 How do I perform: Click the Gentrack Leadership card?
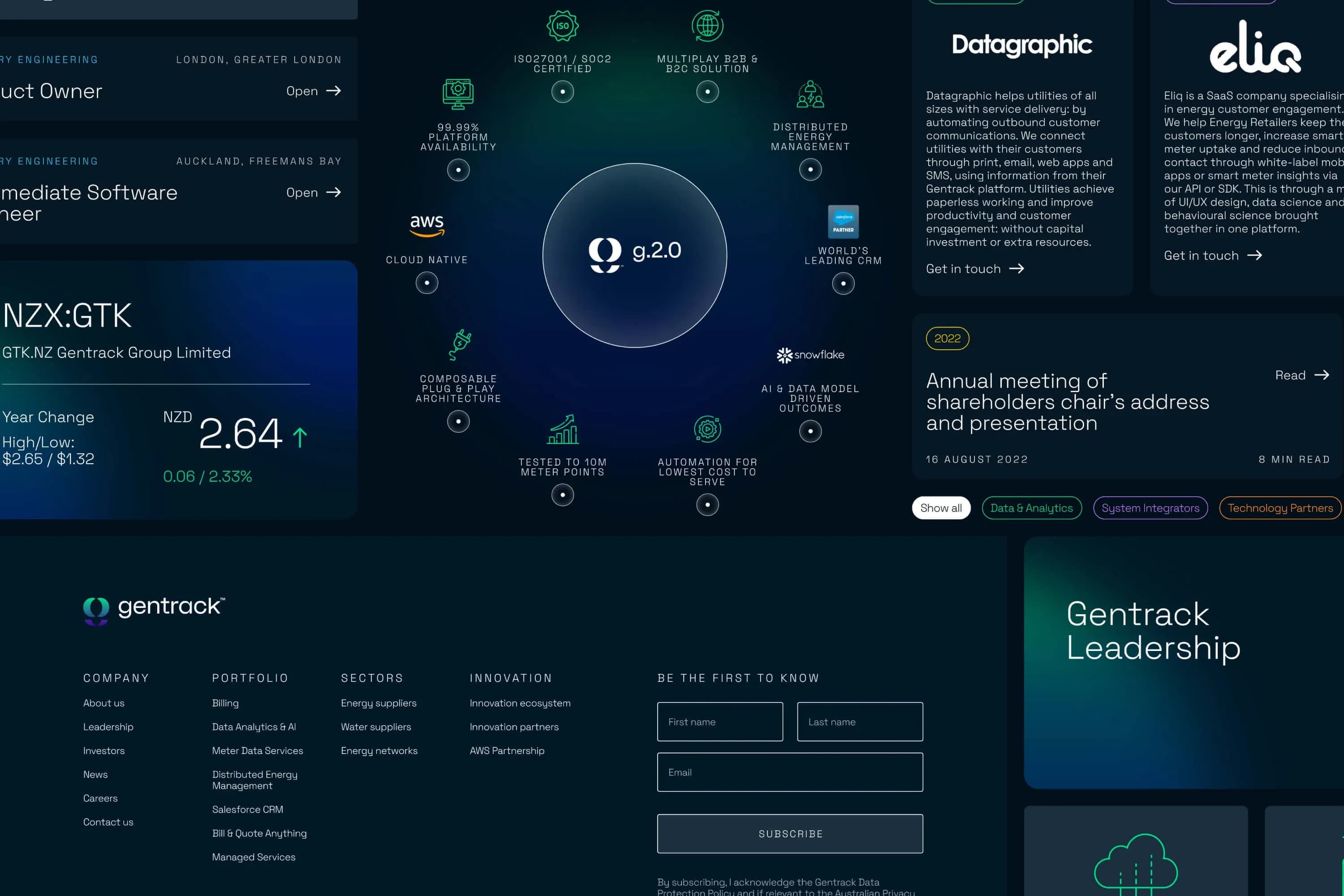coord(1184,663)
